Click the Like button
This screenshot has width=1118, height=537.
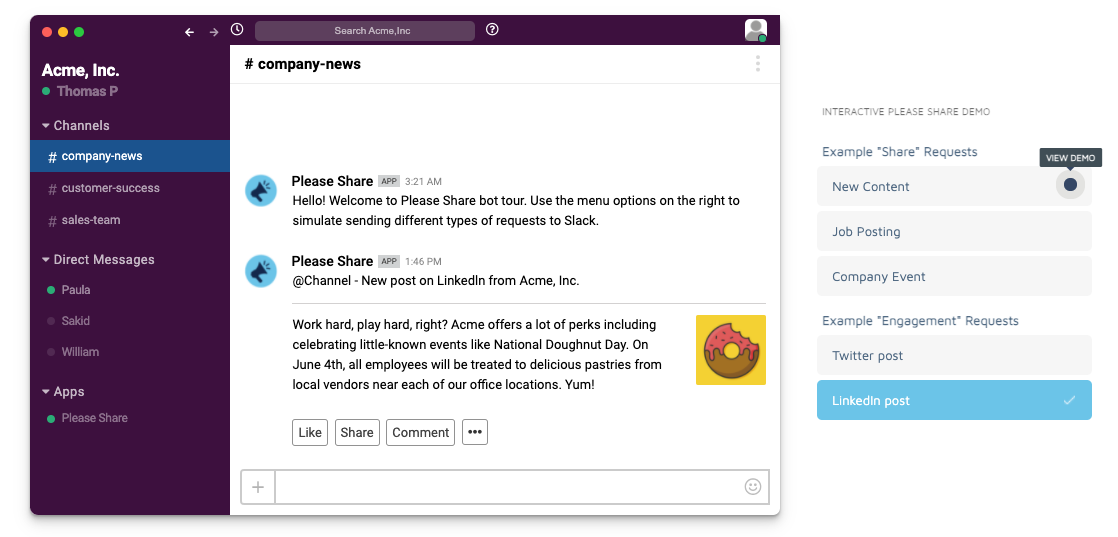coord(310,432)
